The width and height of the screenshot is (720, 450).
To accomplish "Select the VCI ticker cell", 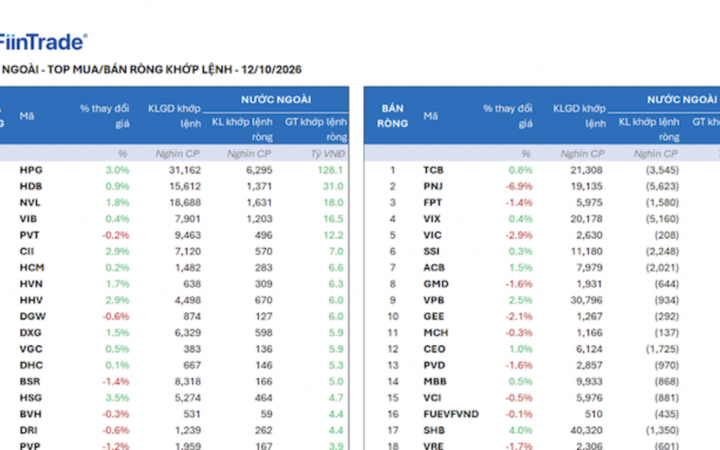I will (x=432, y=398).
